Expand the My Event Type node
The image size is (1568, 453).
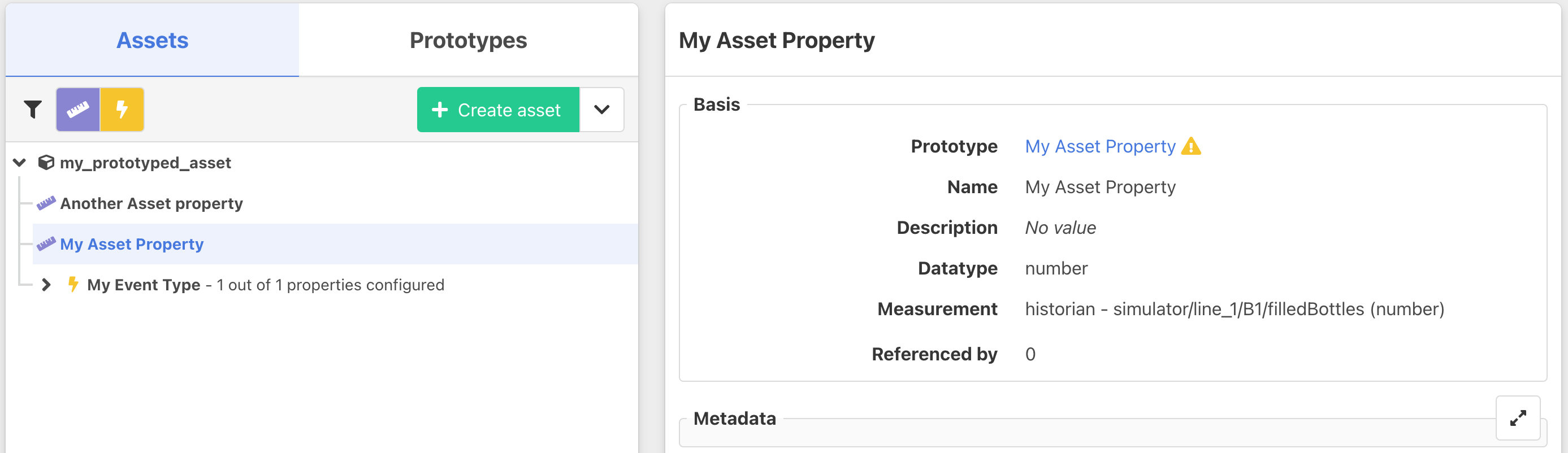coord(46,285)
